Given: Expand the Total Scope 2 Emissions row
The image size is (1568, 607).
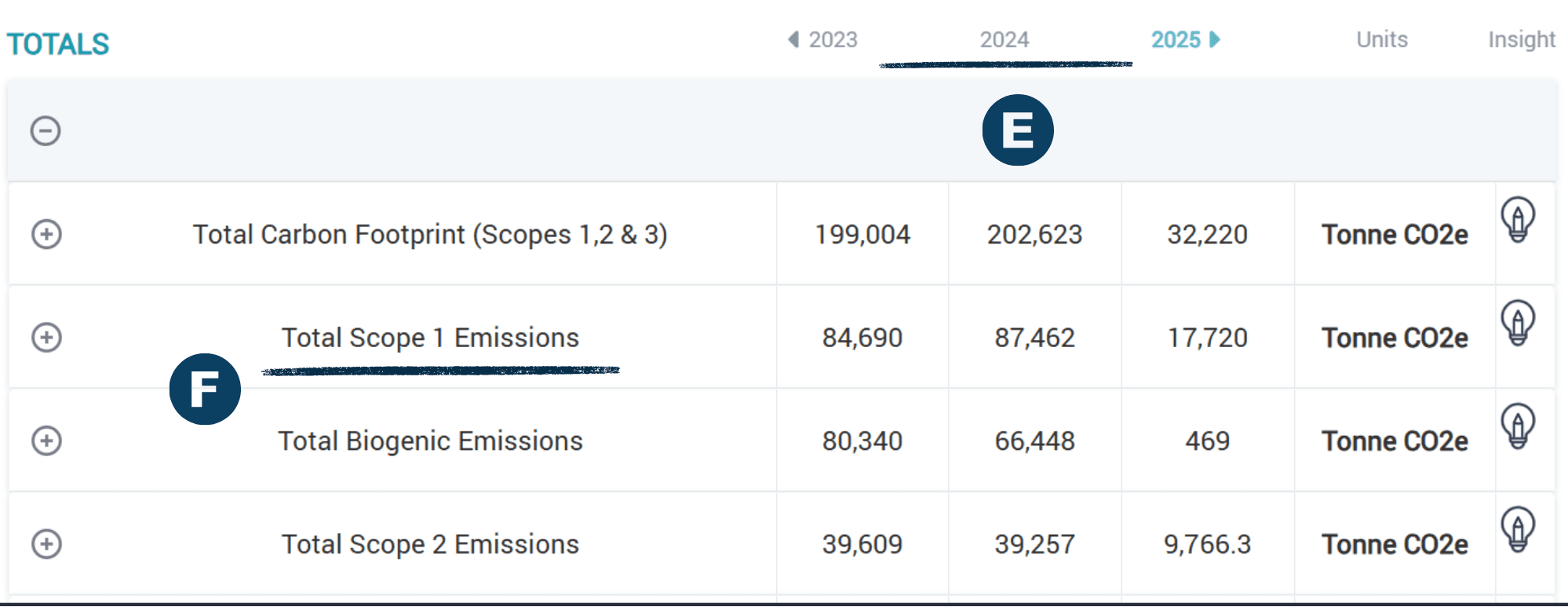Looking at the screenshot, I should (46, 544).
